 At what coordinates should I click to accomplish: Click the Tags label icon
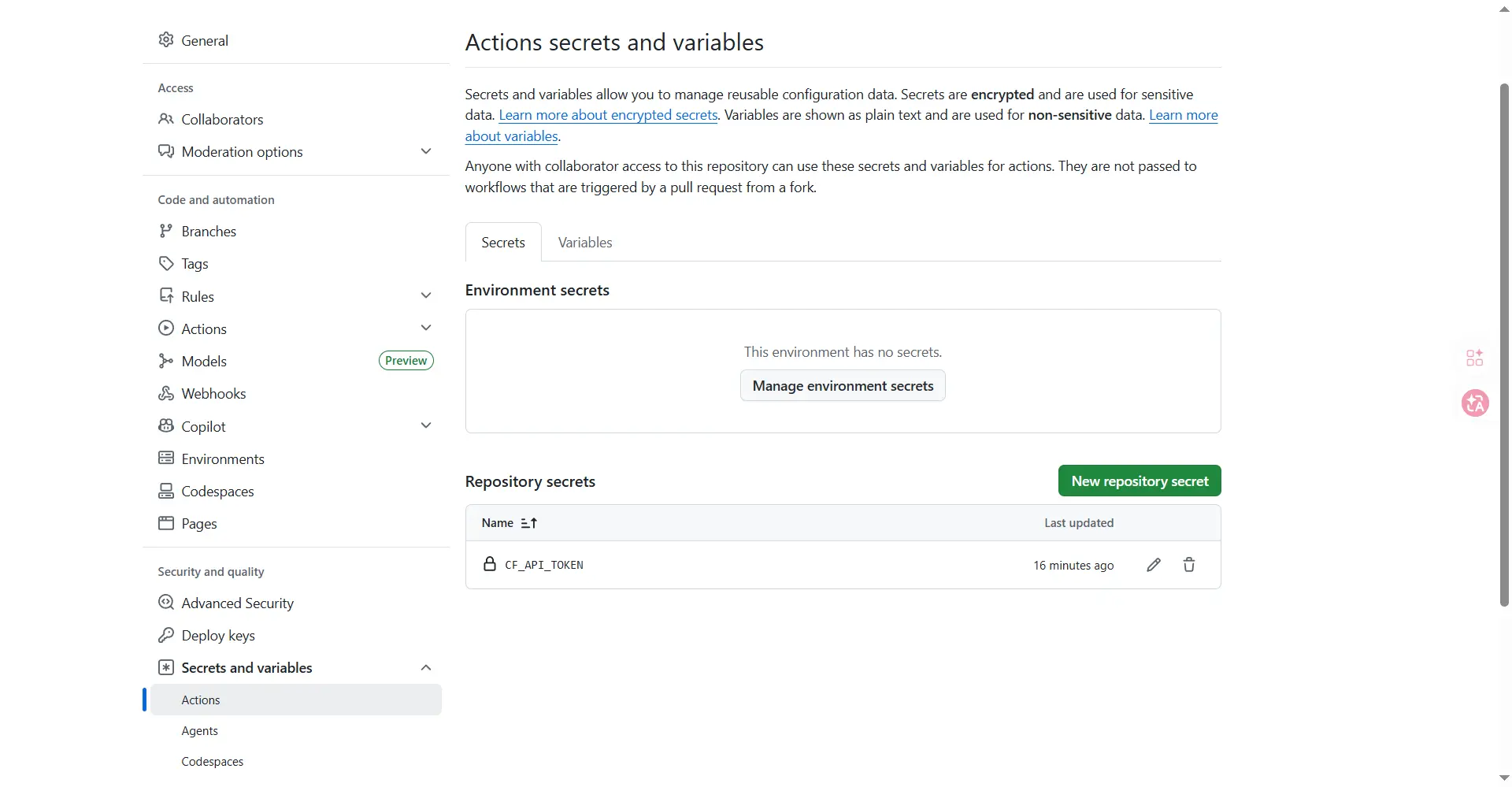click(x=165, y=263)
